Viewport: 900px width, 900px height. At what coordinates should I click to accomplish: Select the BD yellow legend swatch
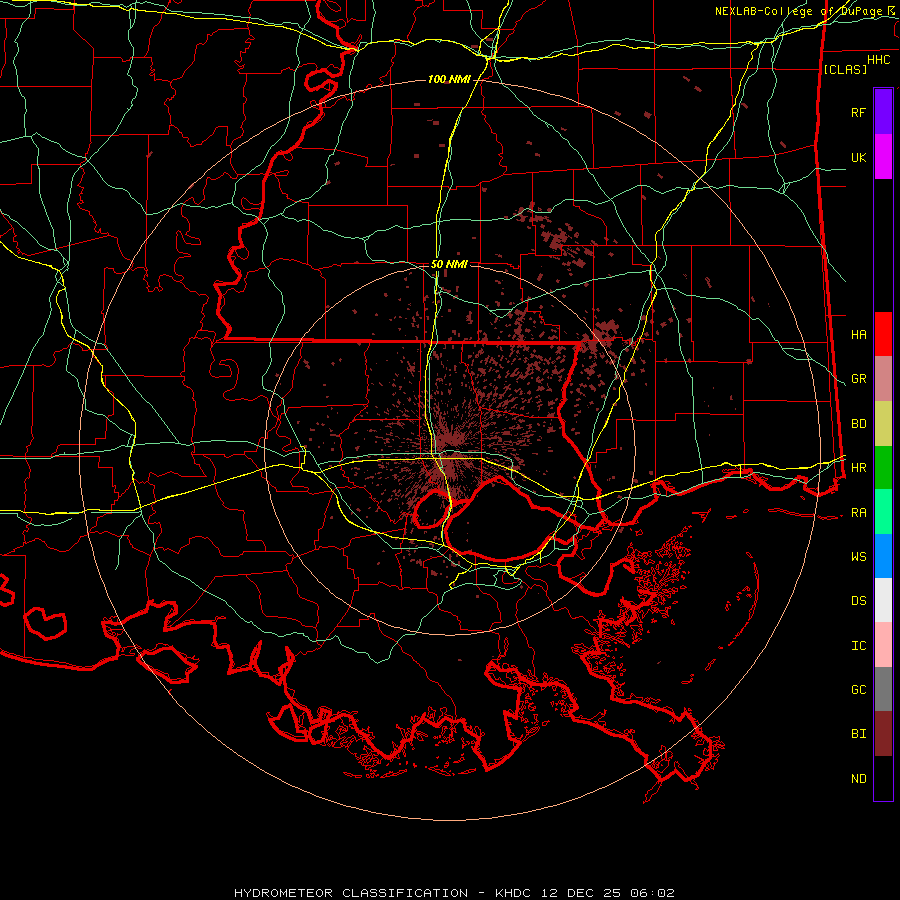coord(883,424)
